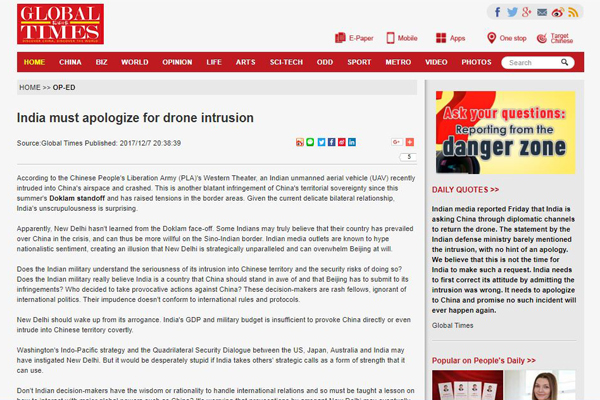Click the G+ button beside the article
Viewport: 600px width, 400px height.
pyautogui.click(x=396, y=142)
